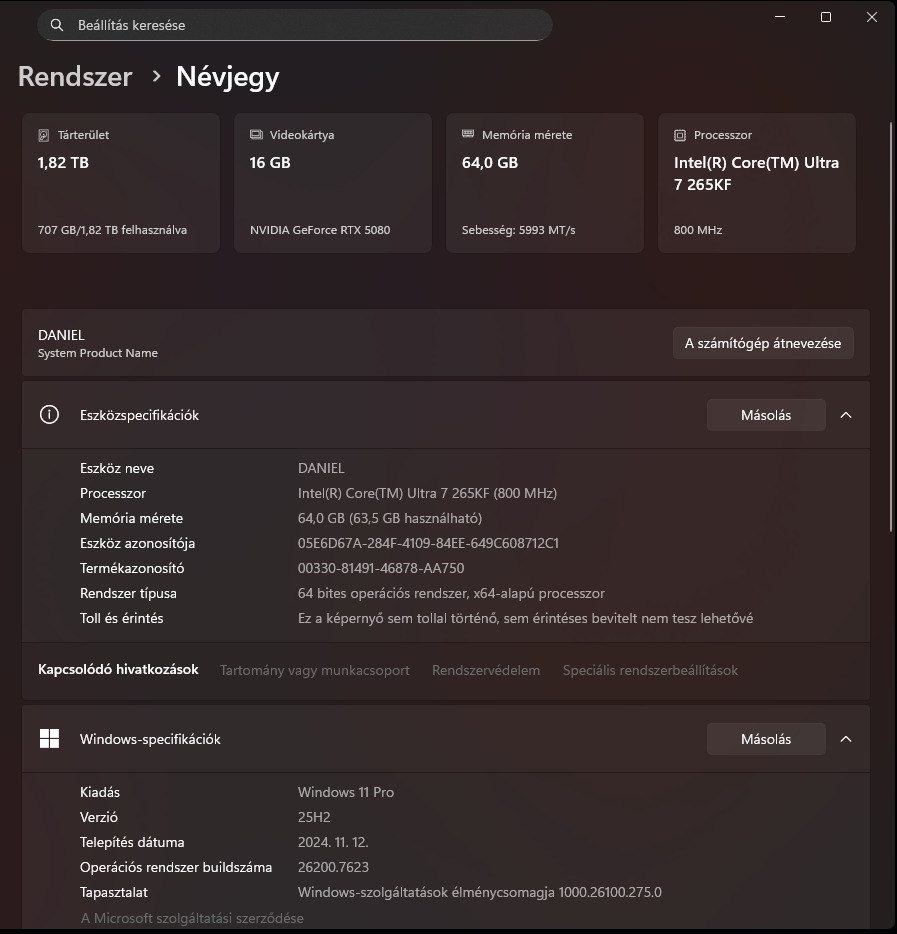Image resolution: width=897 pixels, height=934 pixels.
Task: Click the Memória mérete RAM icon
Action: [468, 135]
